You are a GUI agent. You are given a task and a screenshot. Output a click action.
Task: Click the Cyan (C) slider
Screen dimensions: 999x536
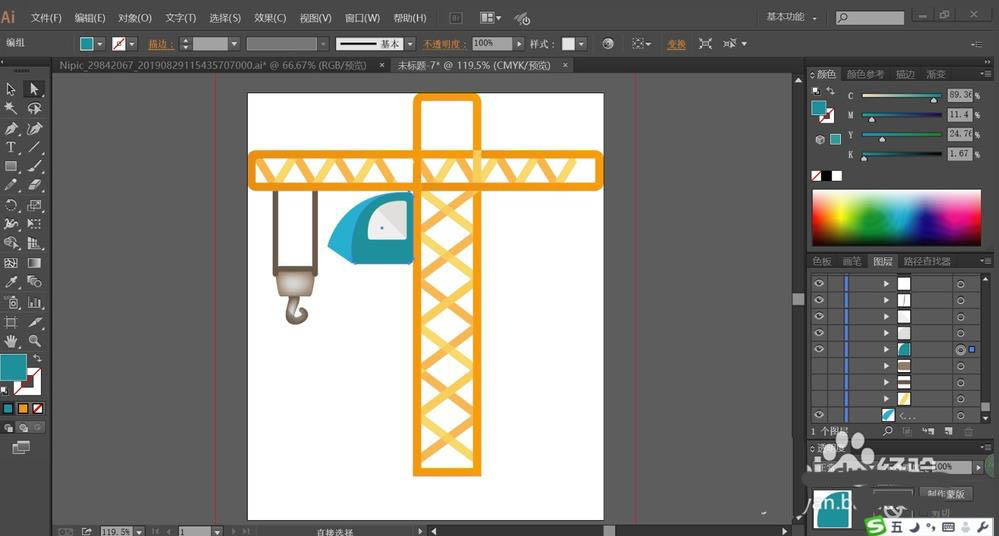click(901, 96)
